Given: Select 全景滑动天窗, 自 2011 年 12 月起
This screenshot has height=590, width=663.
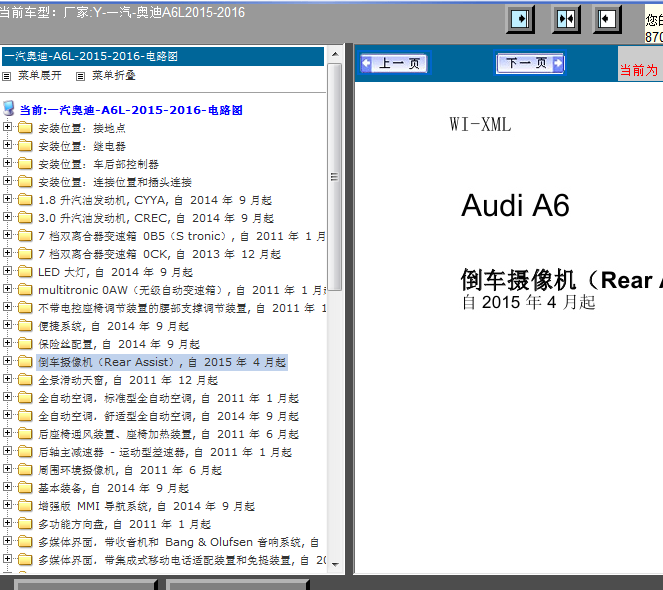Looking at the screenshot, I should (128, 380).
